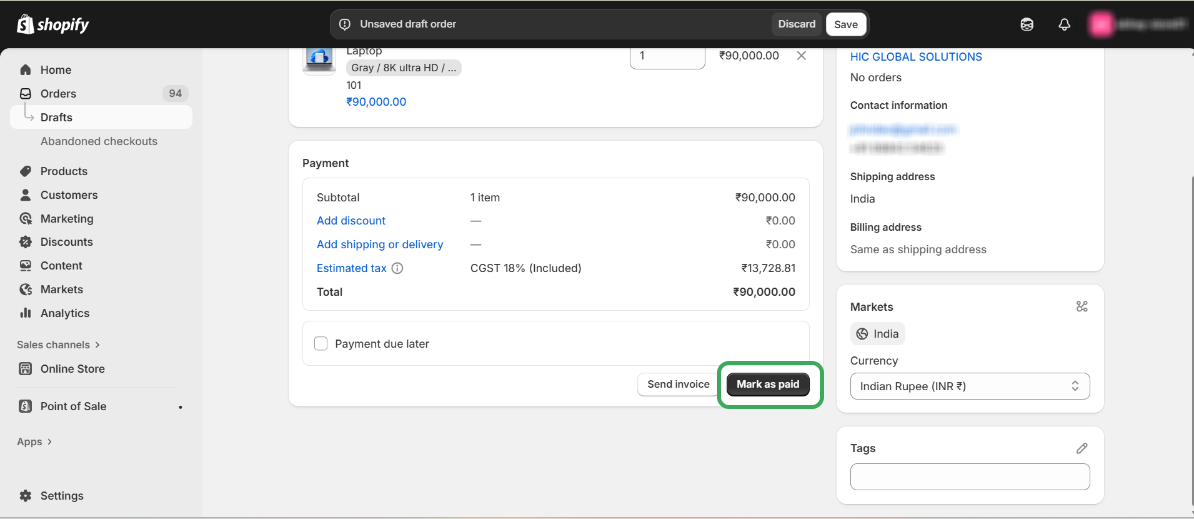Click the Send invoice button
The image size is (1194, 519).
(x=678, y=384)
